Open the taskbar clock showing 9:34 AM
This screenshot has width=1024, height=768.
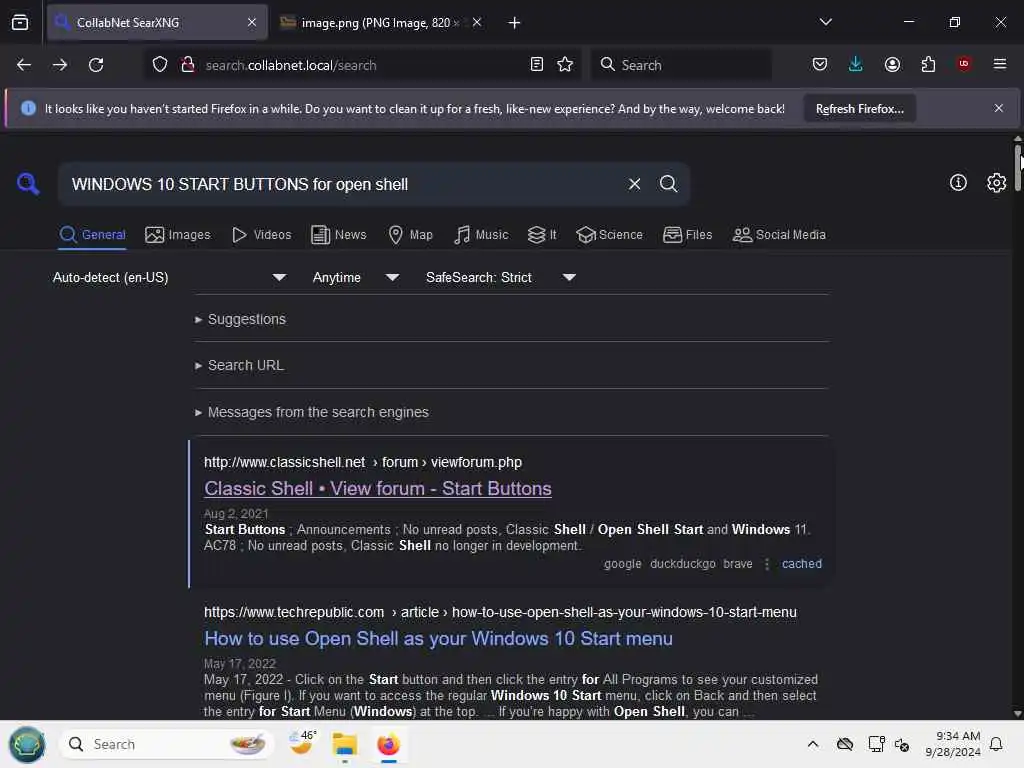pyautogui.click(x=953, y=744)
